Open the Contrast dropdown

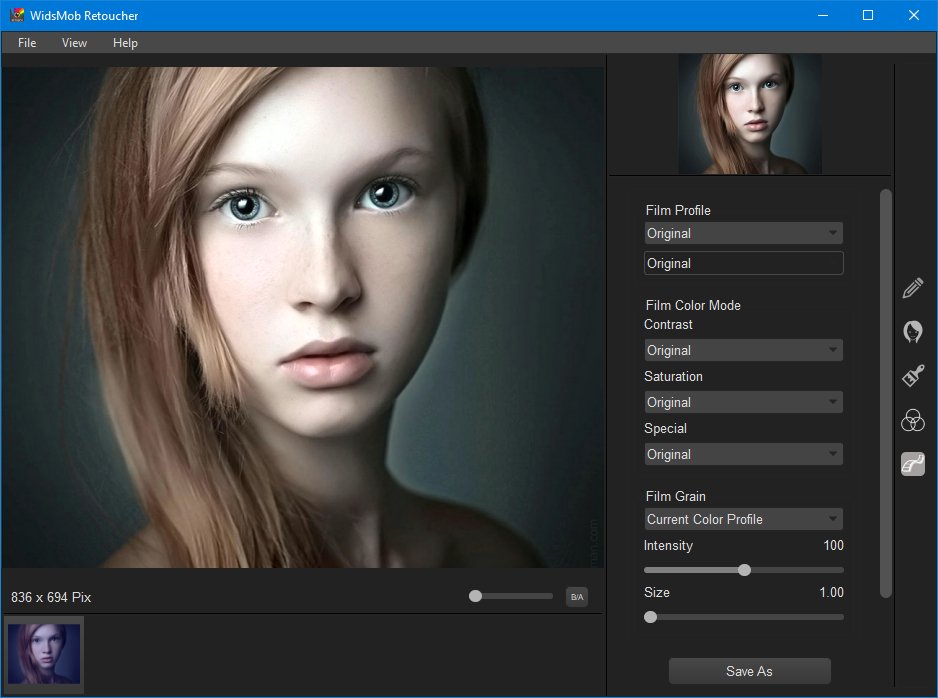744,350
